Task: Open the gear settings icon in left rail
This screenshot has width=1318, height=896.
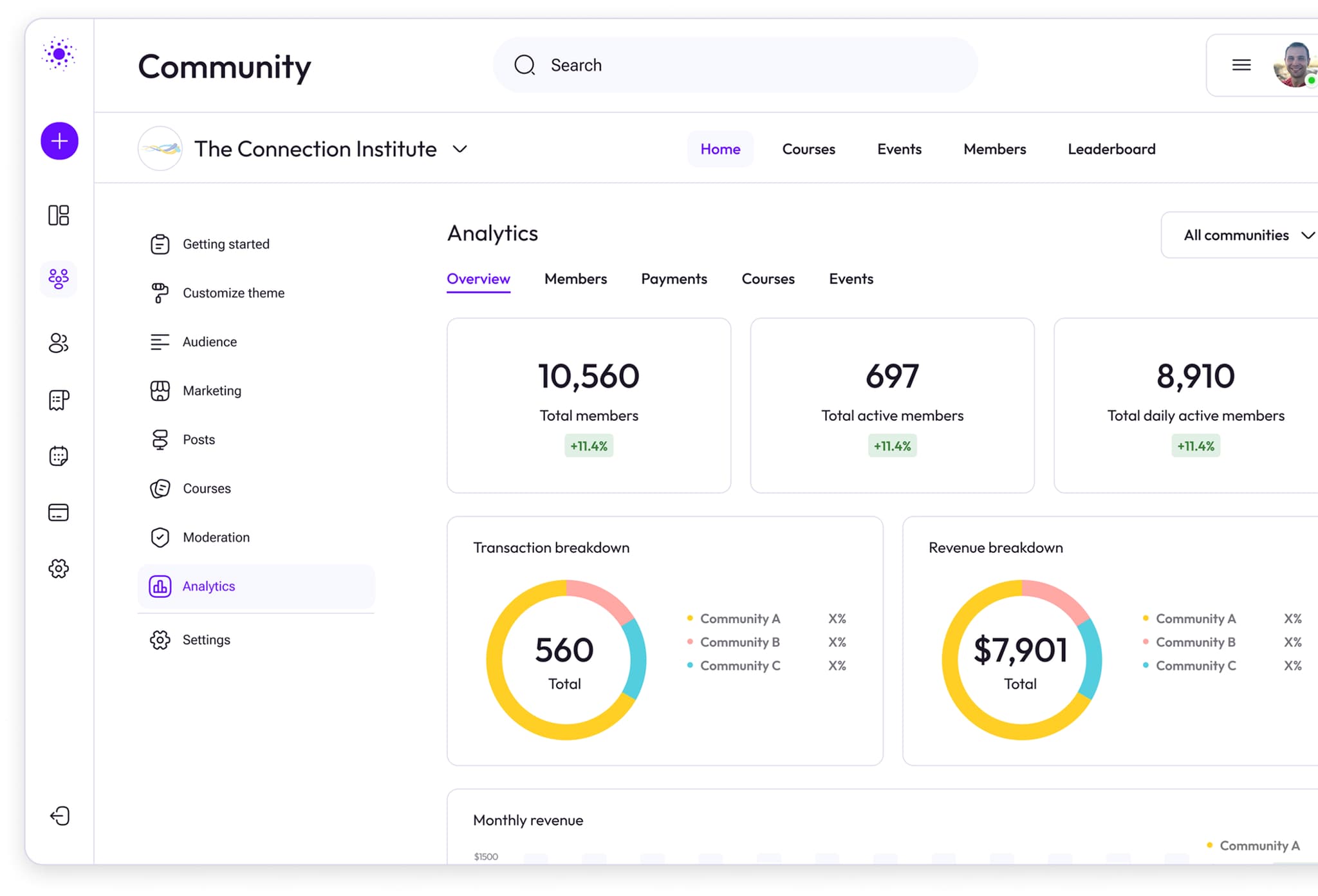Action: coord(59,568)
